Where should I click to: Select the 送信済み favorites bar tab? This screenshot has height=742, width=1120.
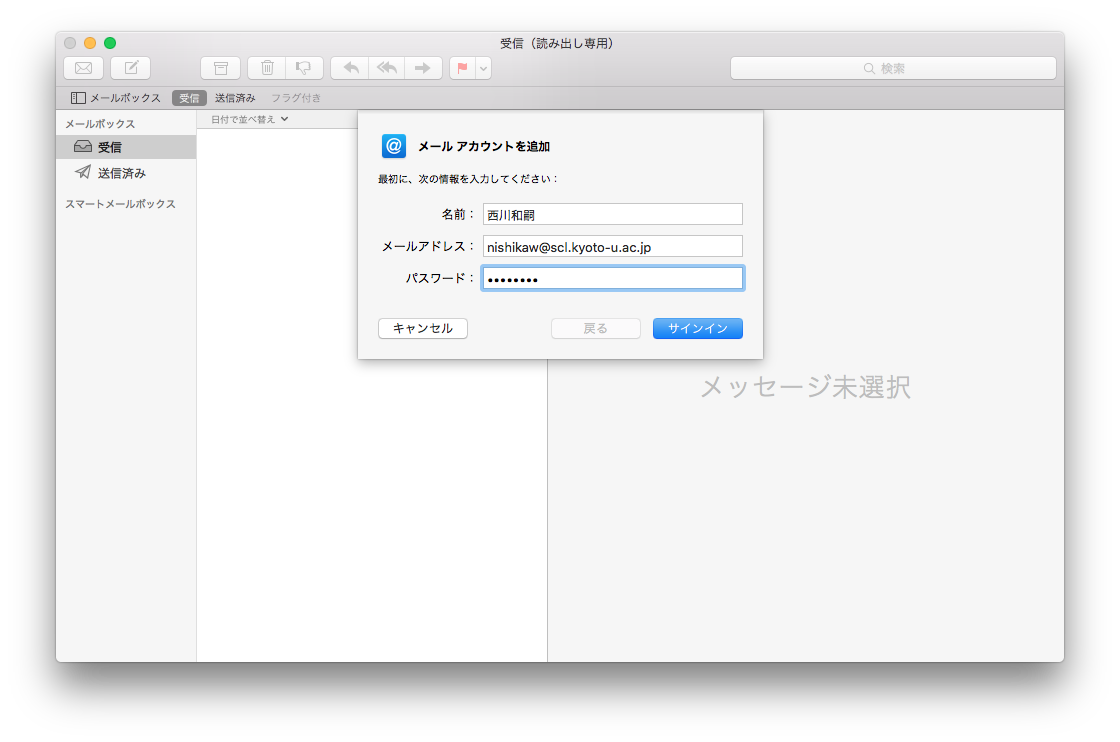coord(235,98)
